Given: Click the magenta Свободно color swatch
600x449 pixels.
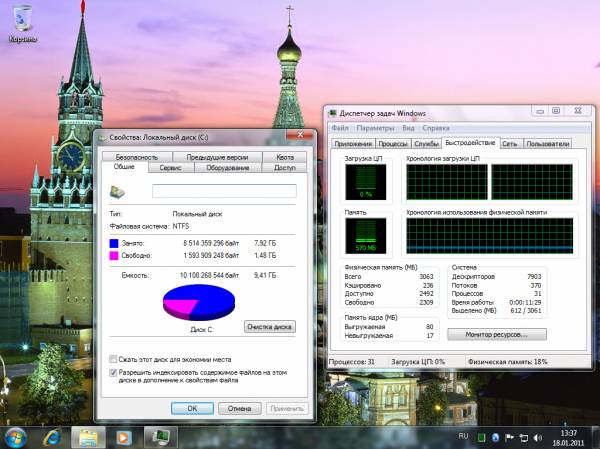Looking at the screenshot, I should [x=114, y=256].
